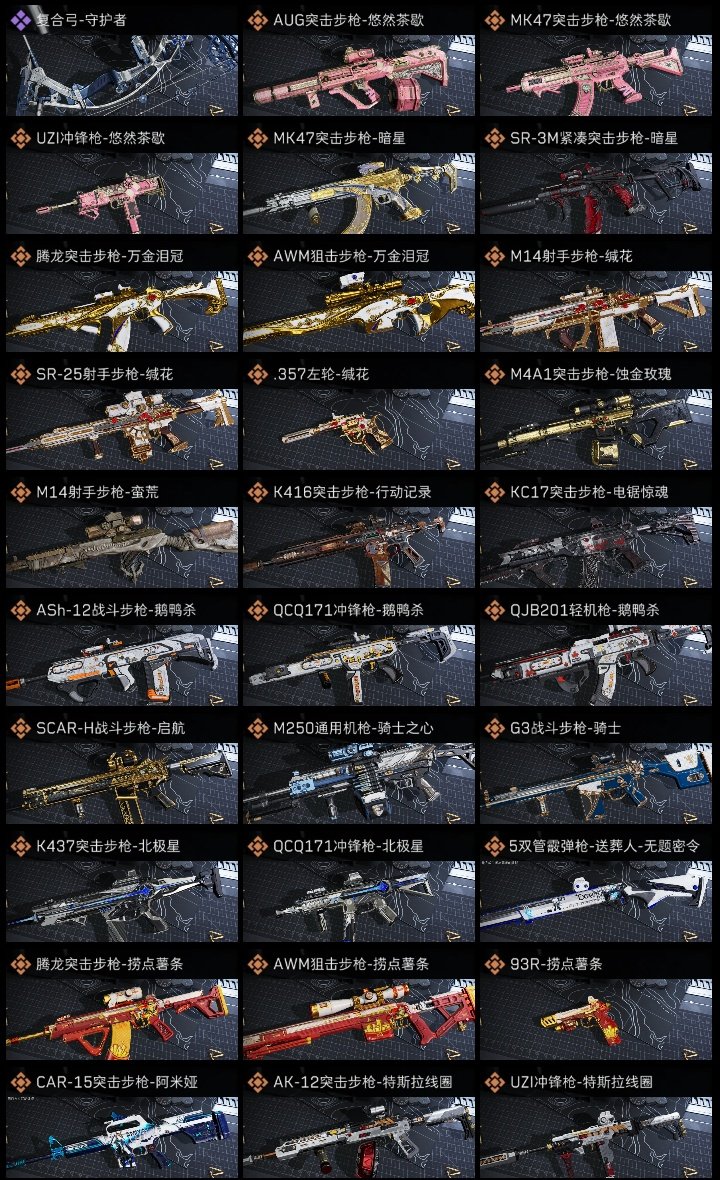This screenshot has width=720, height=1180.
Task: Click the orange rarity icon beside AUG突击步枪-悠然茶歇
Action: [257, 20]
